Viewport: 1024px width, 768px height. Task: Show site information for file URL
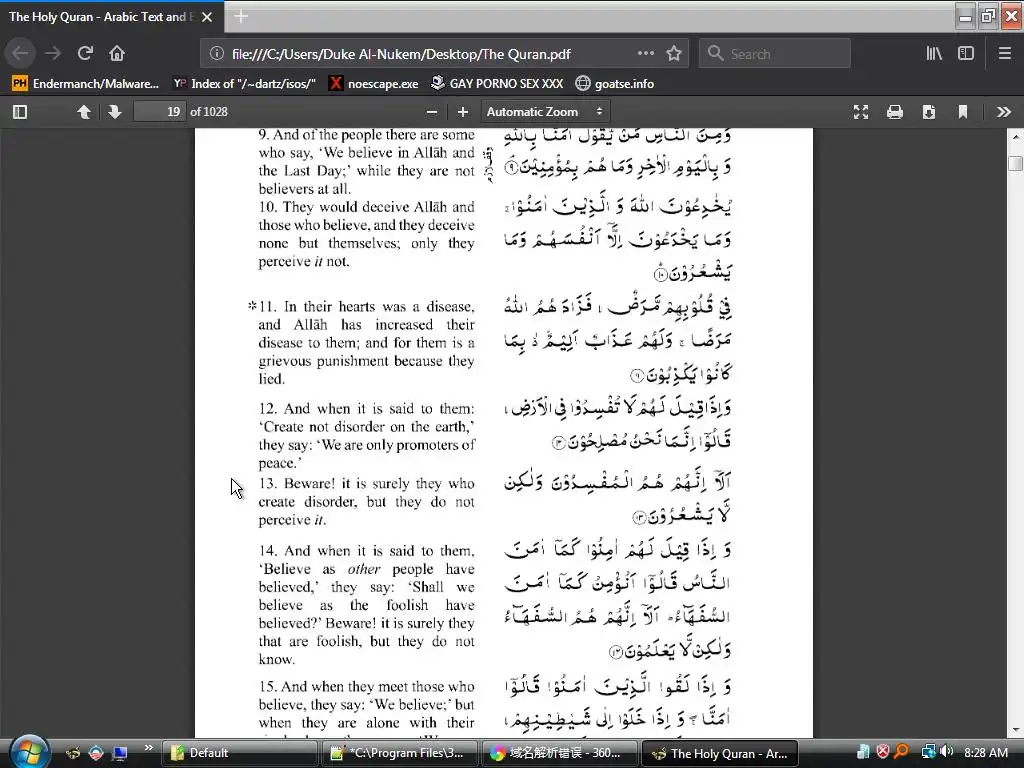[x=217, y=54]
